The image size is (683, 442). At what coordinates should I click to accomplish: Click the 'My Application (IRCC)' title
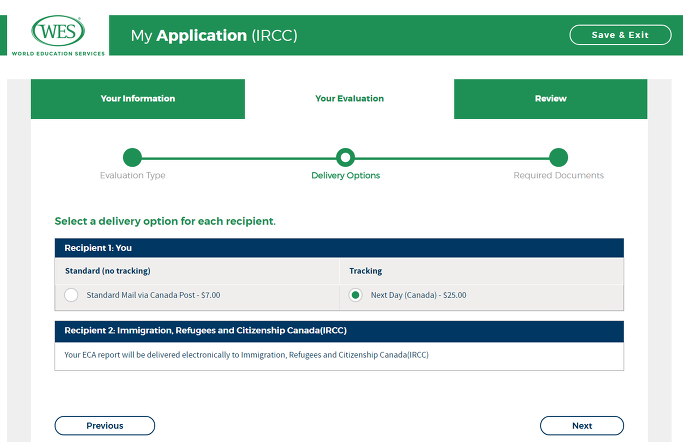tap(214, 35)
